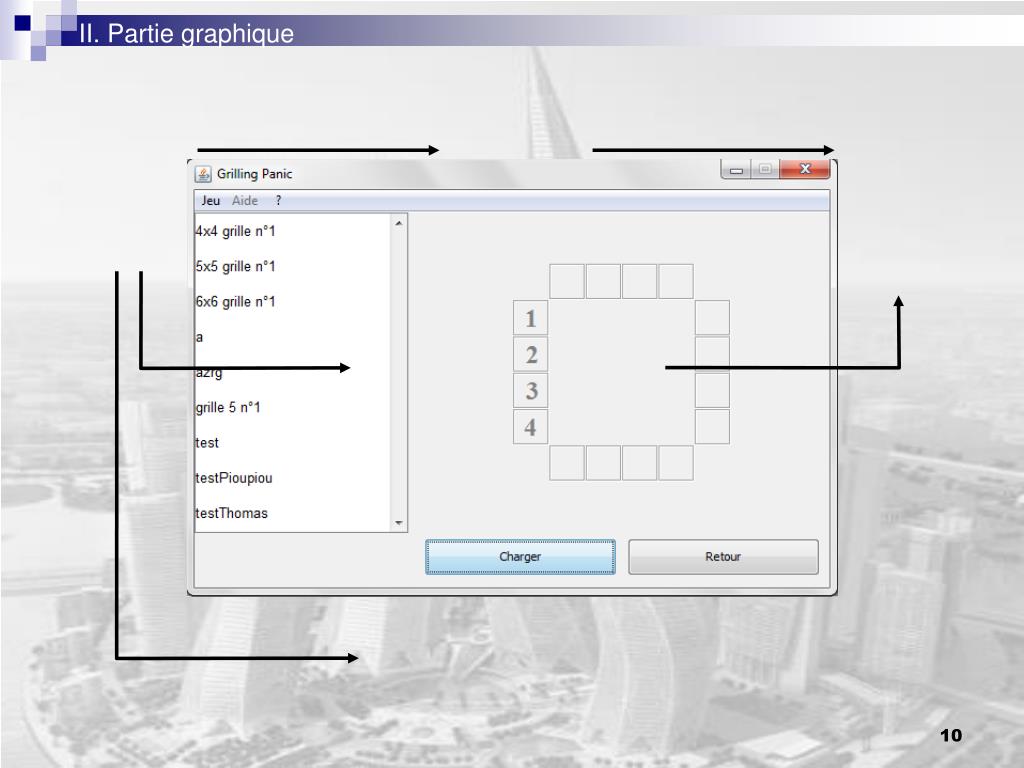1024x768 pixels.
Task: Open the Aide menu
Action: click(245, 200)
